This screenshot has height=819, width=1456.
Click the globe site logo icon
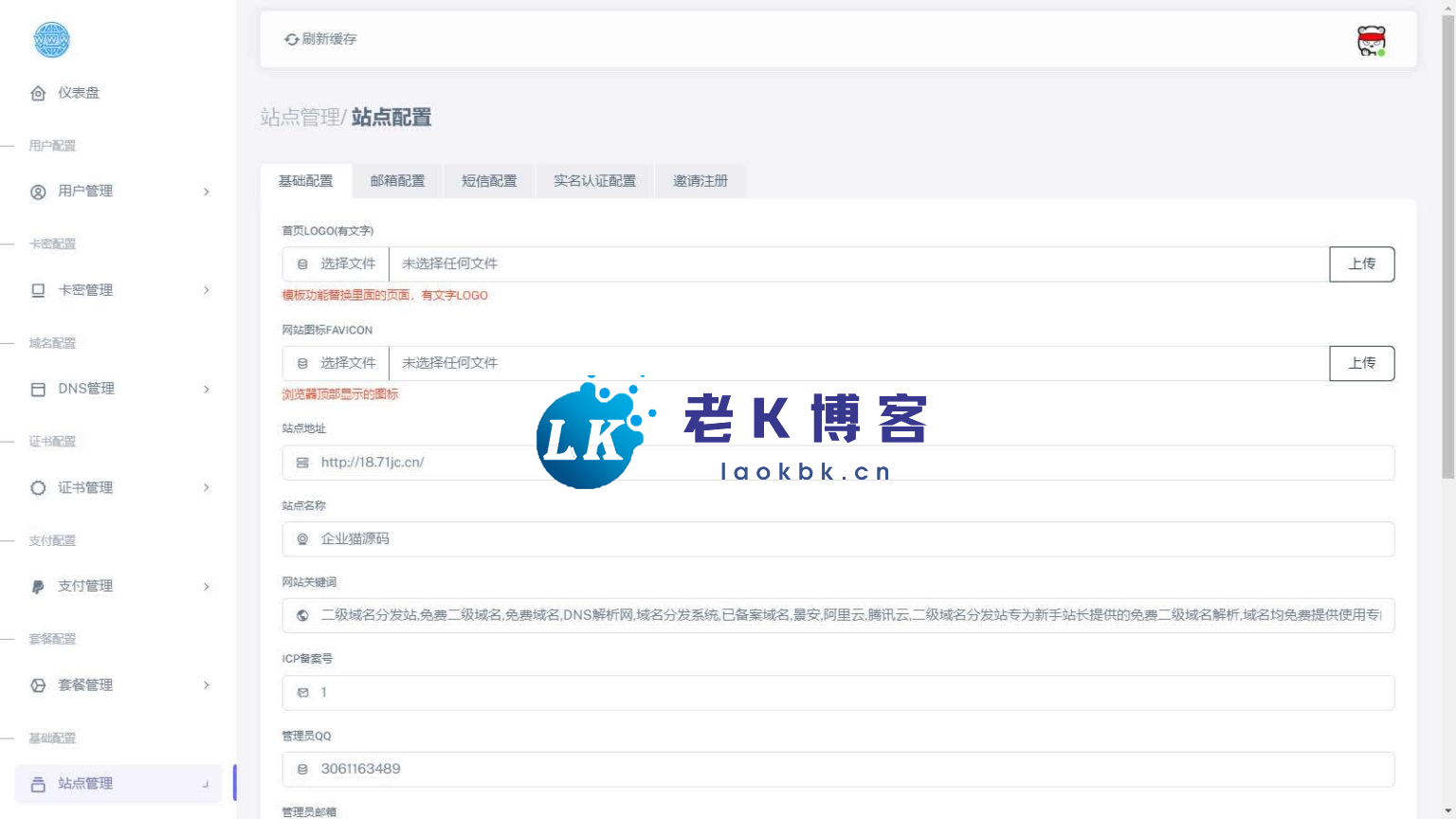pos(51,40)
